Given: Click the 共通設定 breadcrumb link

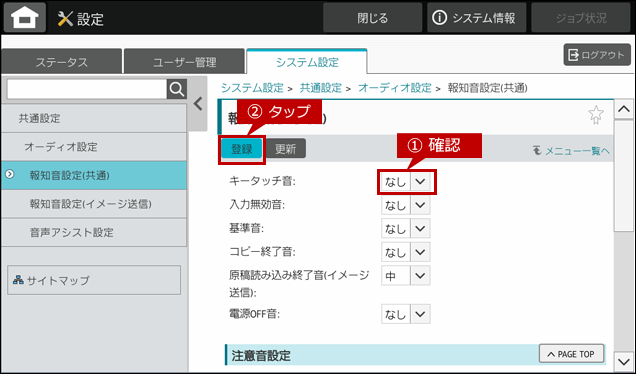Looking at the screenshot, I should 320,88.
